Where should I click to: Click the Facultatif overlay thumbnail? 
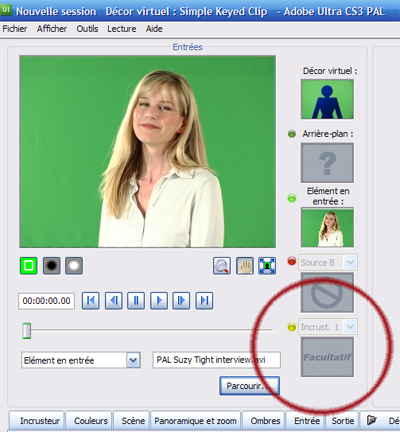(x=327, y=357)
